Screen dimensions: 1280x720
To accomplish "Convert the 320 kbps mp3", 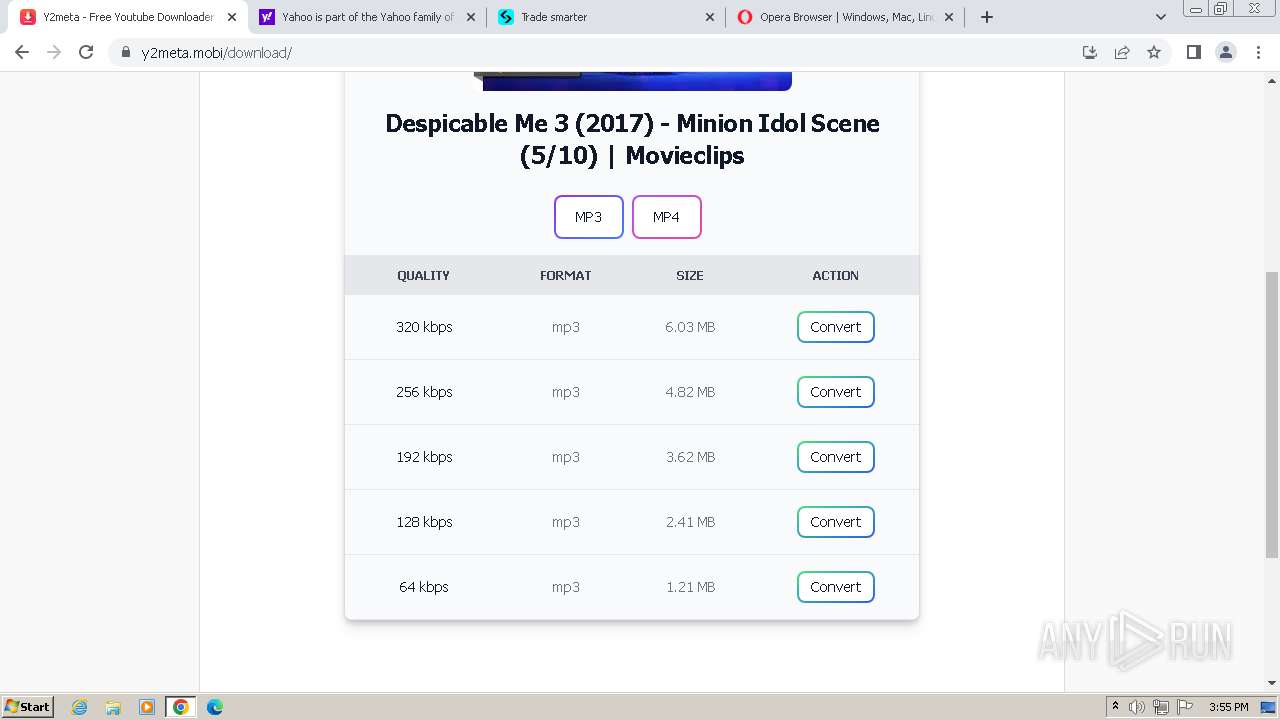I will 836,327.
